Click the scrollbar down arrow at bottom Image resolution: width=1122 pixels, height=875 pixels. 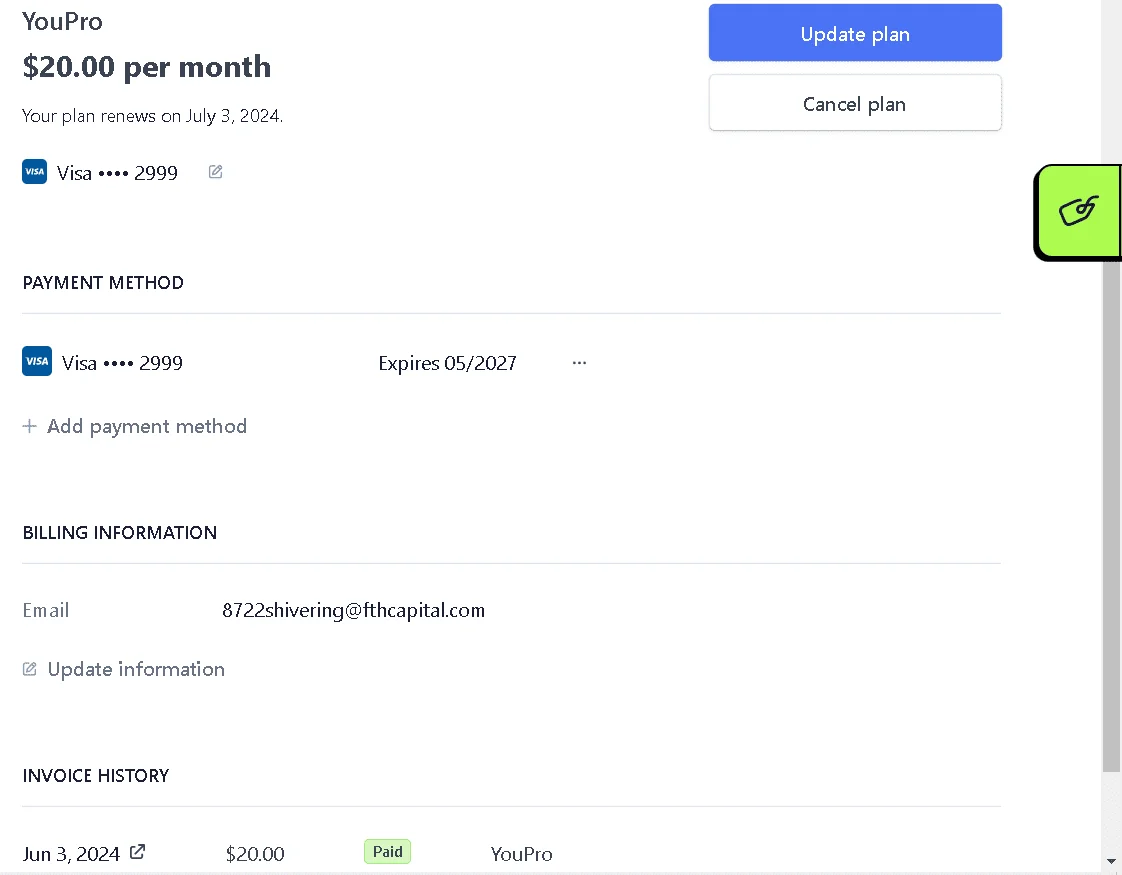coord(1111,861)
